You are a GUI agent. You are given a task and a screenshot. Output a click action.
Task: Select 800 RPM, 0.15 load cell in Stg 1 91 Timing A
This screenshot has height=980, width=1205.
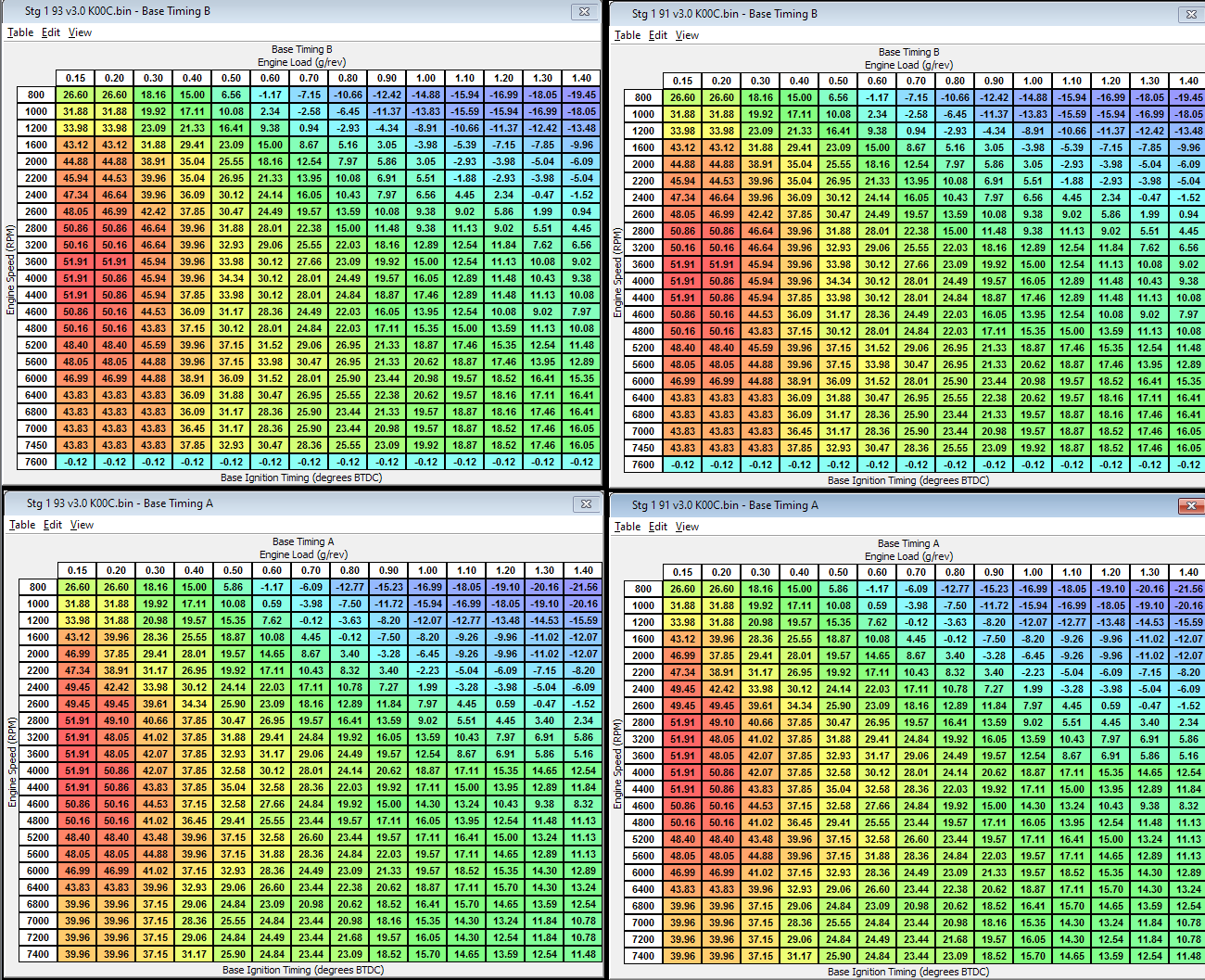point(683,589)
